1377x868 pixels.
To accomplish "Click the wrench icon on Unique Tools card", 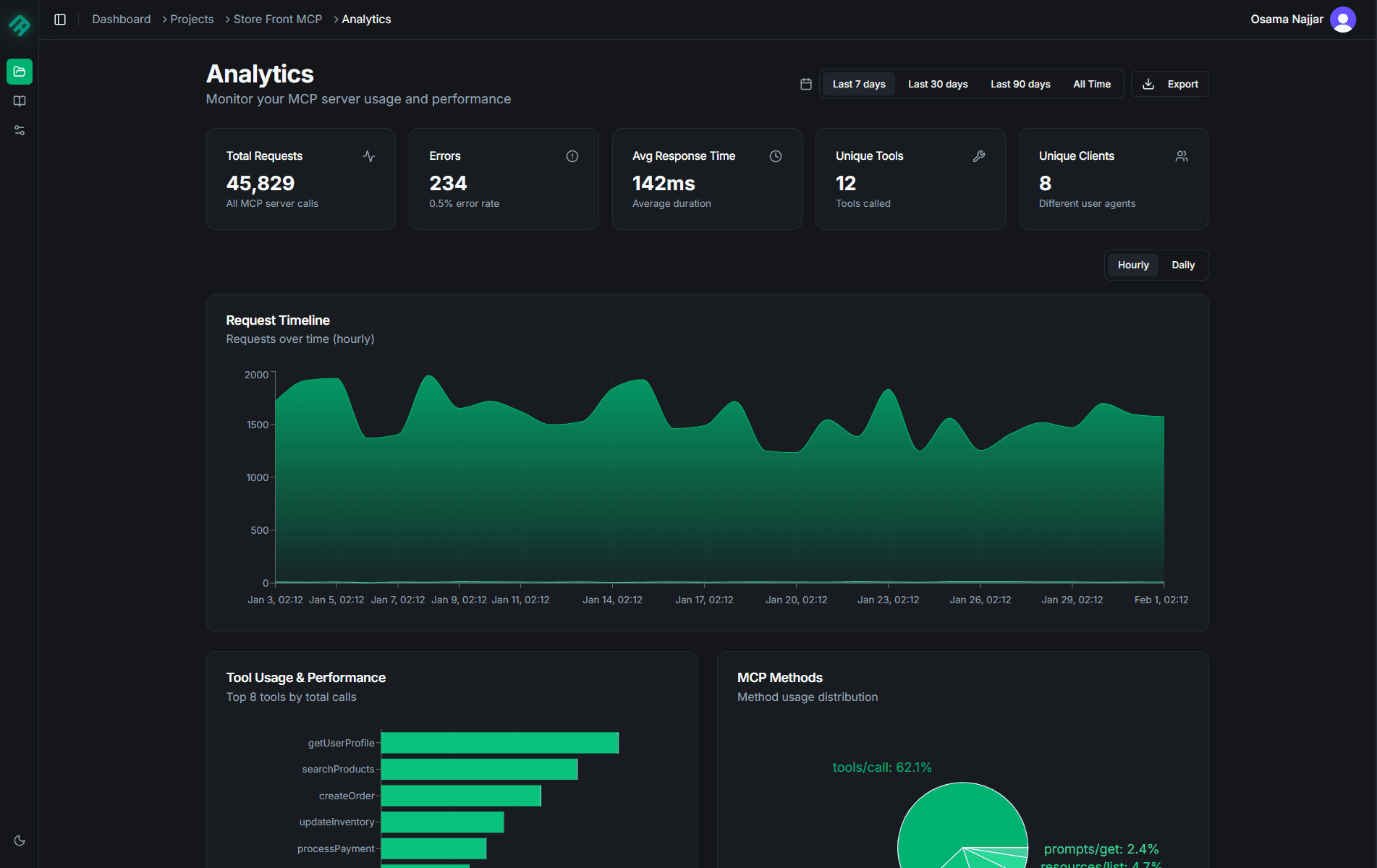I will (979, 156).
